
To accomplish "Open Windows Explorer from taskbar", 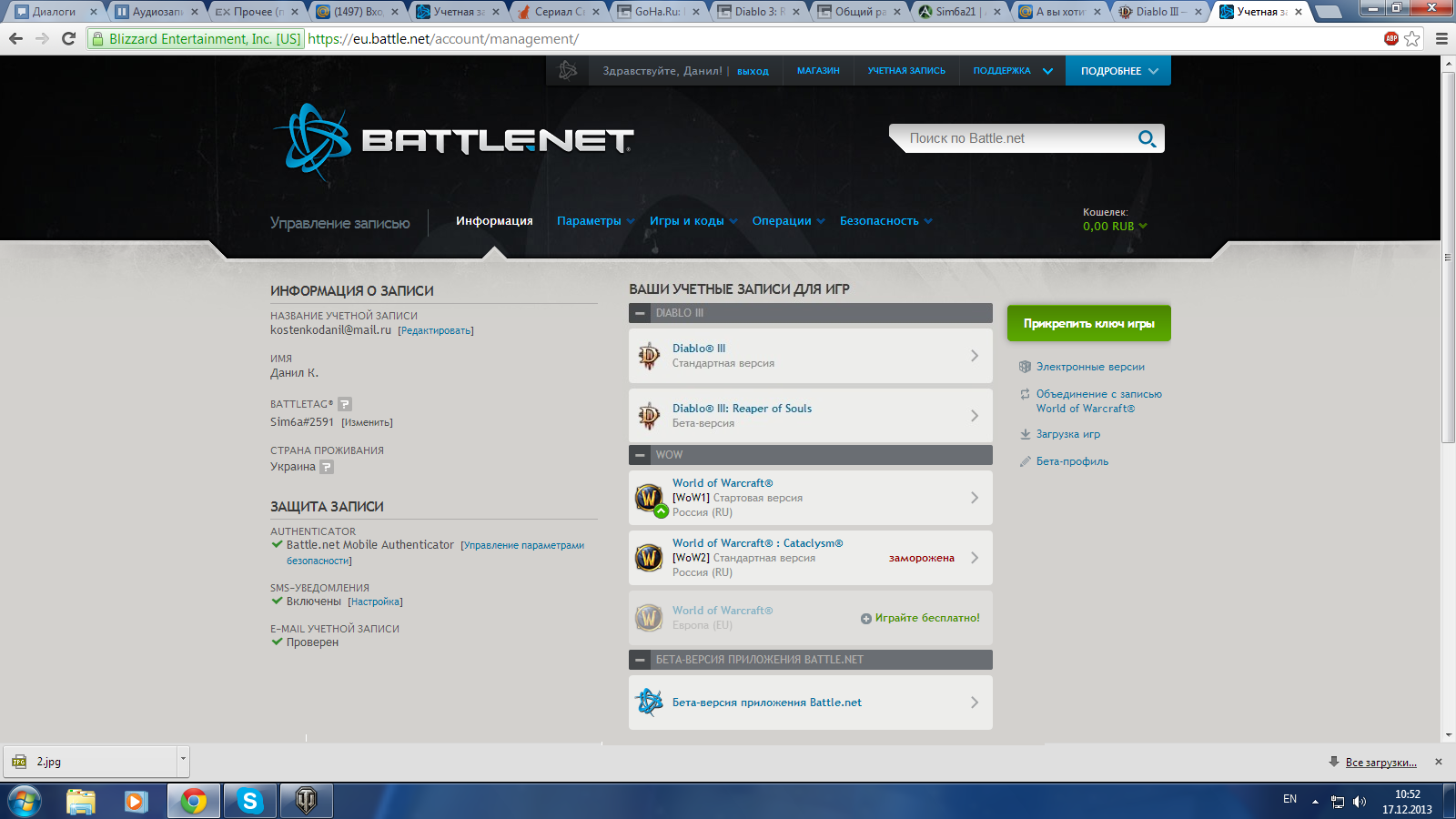I will click(x=81, y=801).
